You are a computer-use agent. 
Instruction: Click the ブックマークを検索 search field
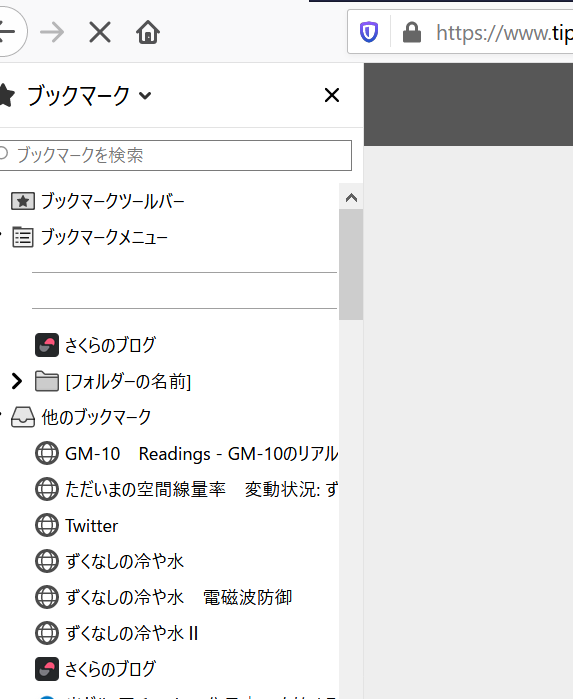(175, 155)
